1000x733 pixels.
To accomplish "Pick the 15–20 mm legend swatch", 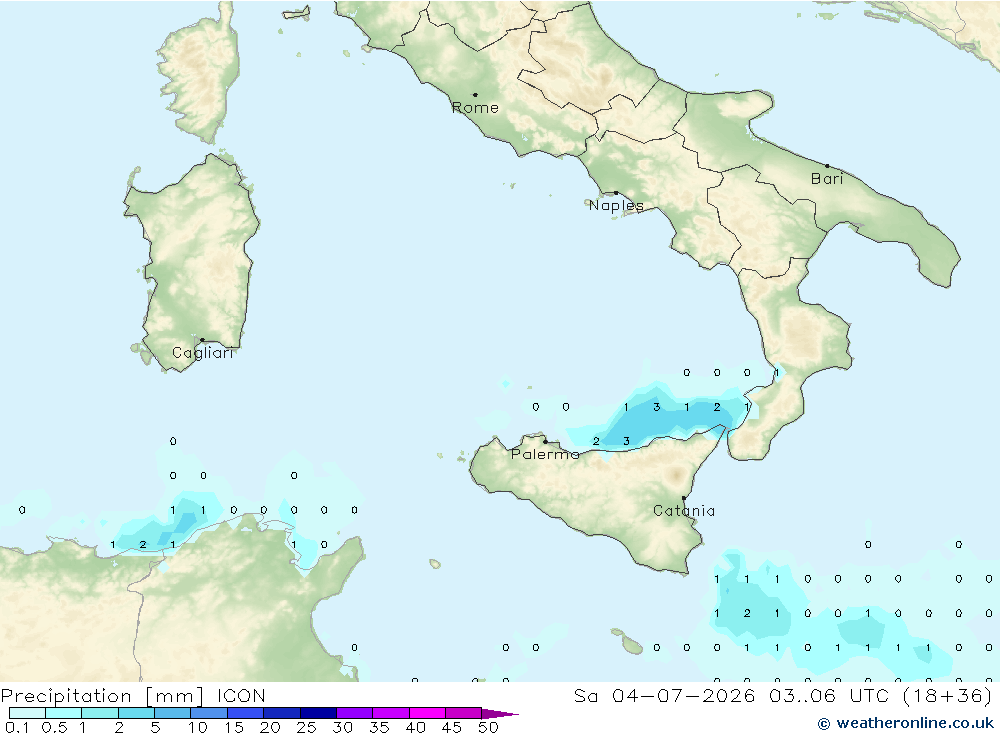I will [246, 713].
